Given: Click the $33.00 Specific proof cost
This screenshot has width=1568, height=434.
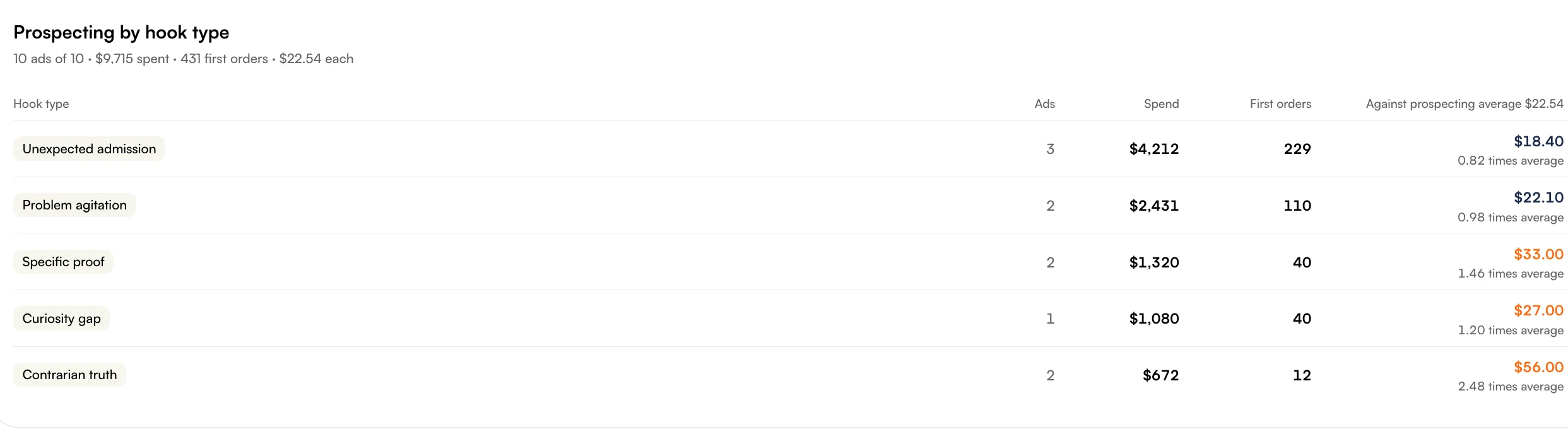Looking at the screenshot, I should (x=1538, y=254).
